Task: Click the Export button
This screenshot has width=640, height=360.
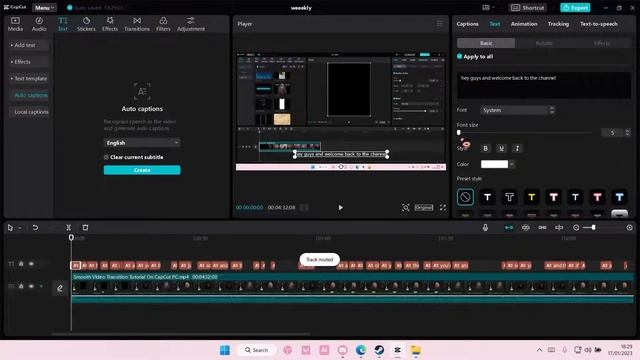Action: 575,8
